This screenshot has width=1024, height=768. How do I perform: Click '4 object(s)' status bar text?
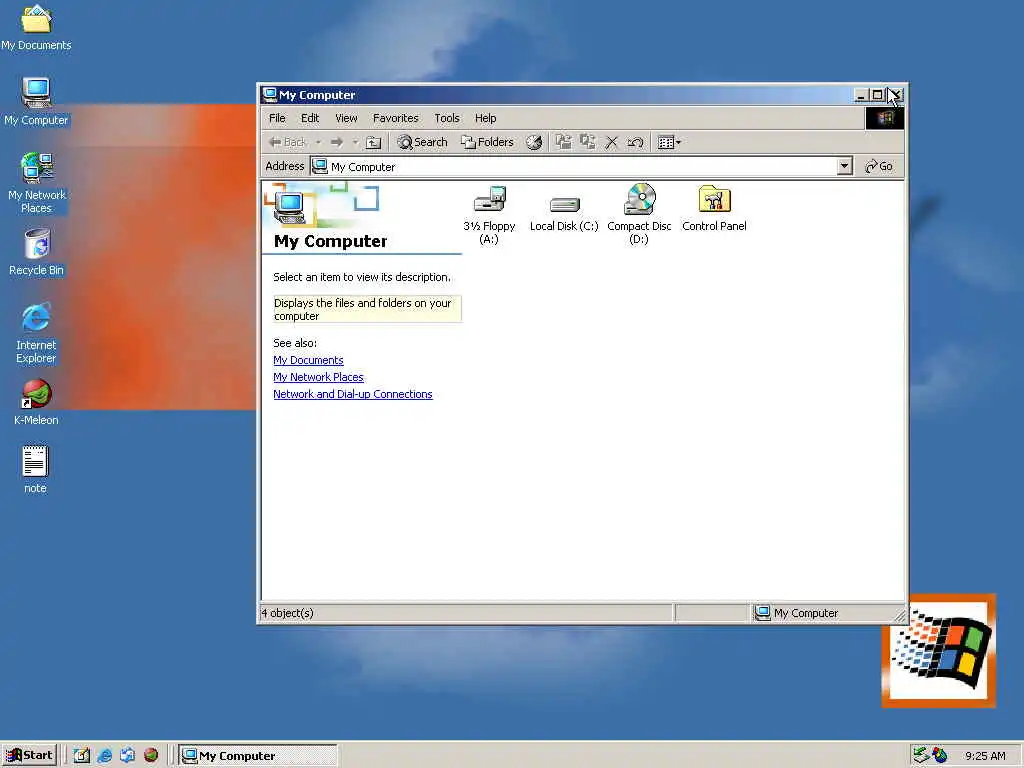[x=287, y=613]
